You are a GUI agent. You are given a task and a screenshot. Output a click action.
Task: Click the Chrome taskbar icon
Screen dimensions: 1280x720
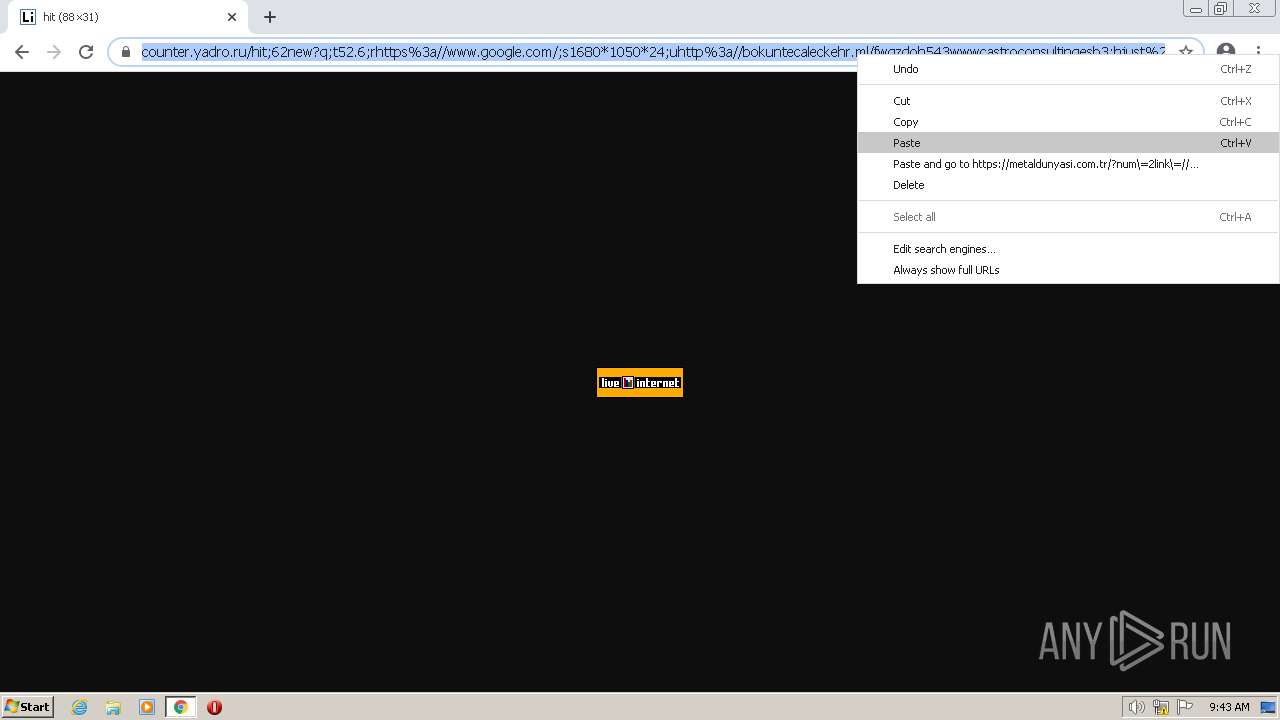pos(181,707)
